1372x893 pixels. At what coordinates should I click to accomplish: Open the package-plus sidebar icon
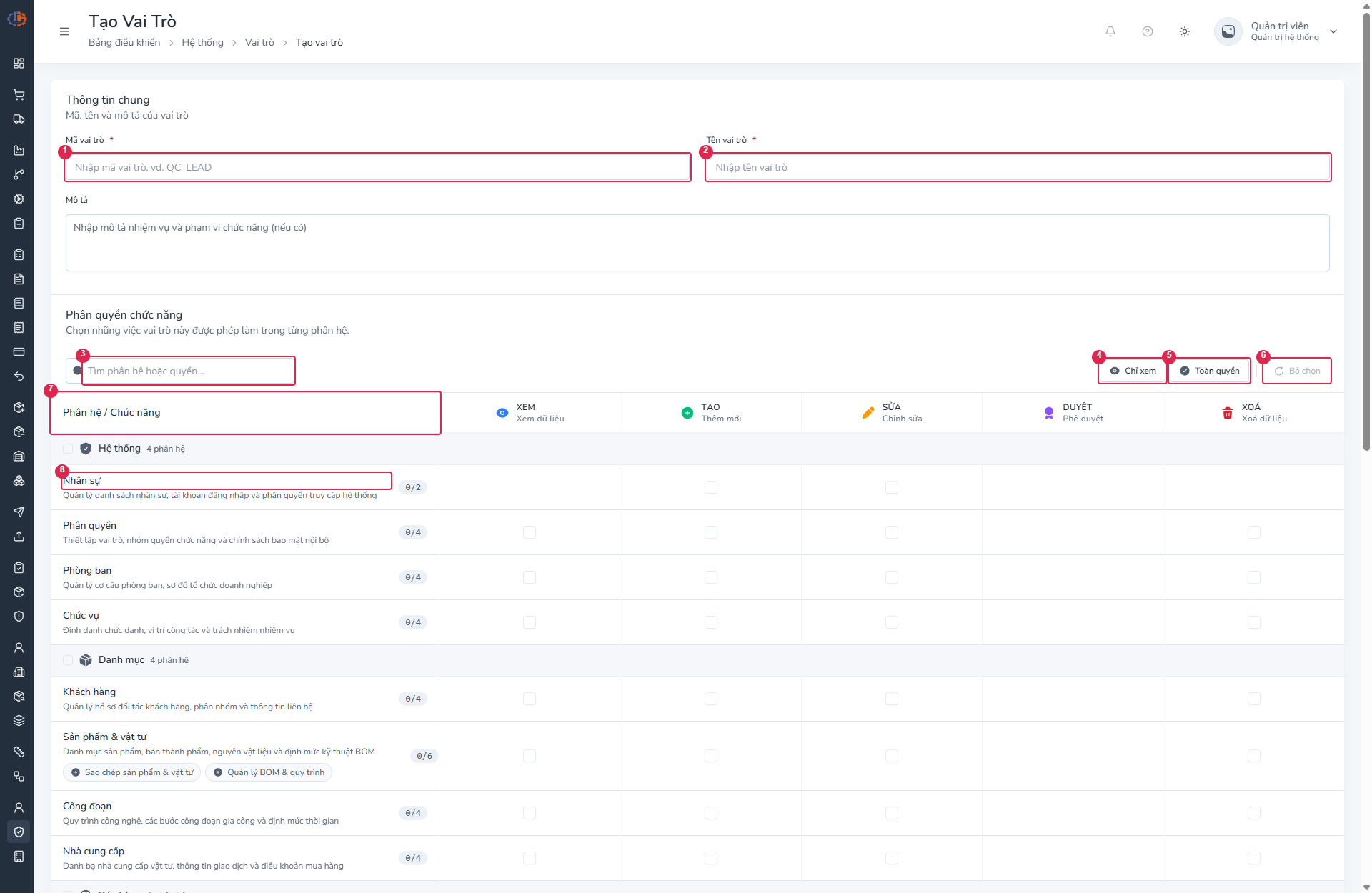(x=19, y=408)
